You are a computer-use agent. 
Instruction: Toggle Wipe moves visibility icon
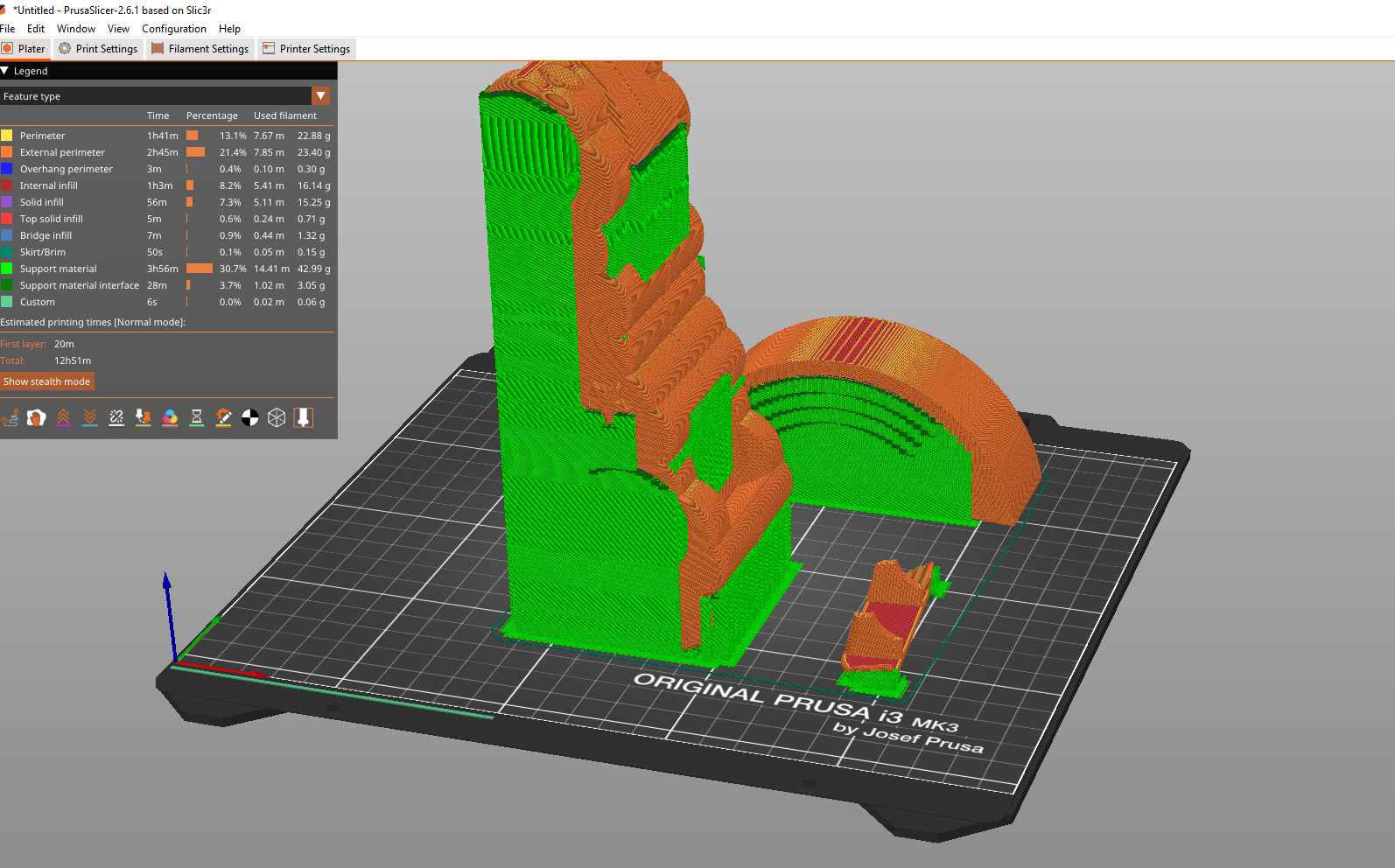point(36,418)
